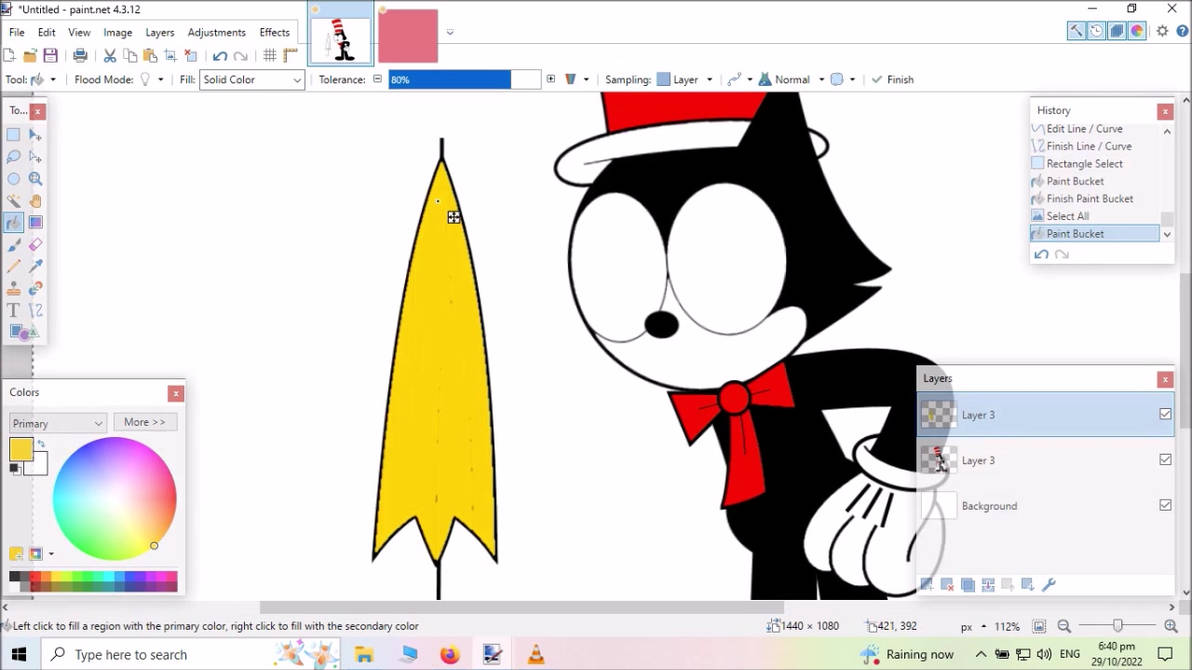Select the Gradient tool
Screen dimensions: 1192x670
click(x=35, y=222)
